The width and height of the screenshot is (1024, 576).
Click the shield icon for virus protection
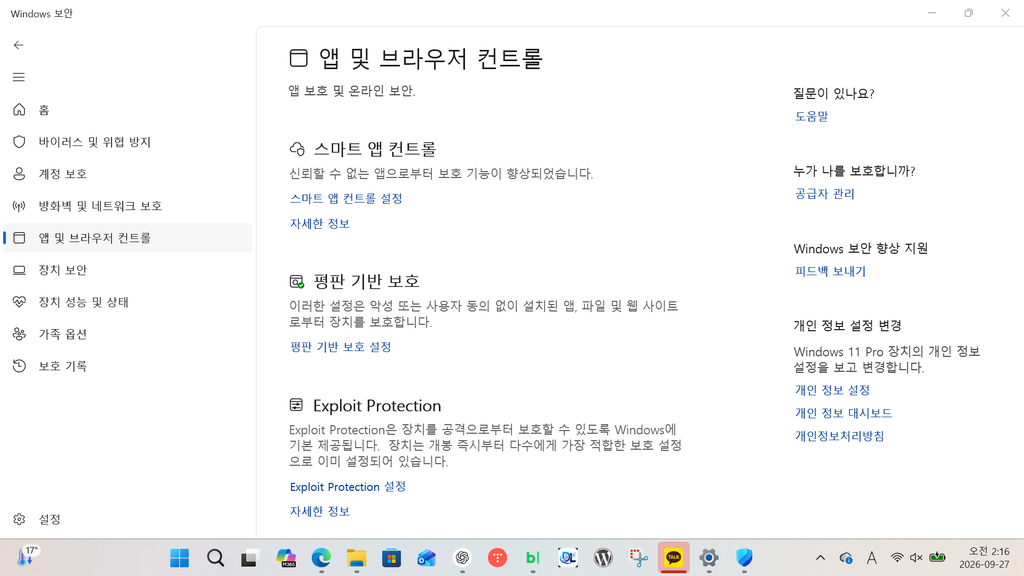(x=19, y=142)
